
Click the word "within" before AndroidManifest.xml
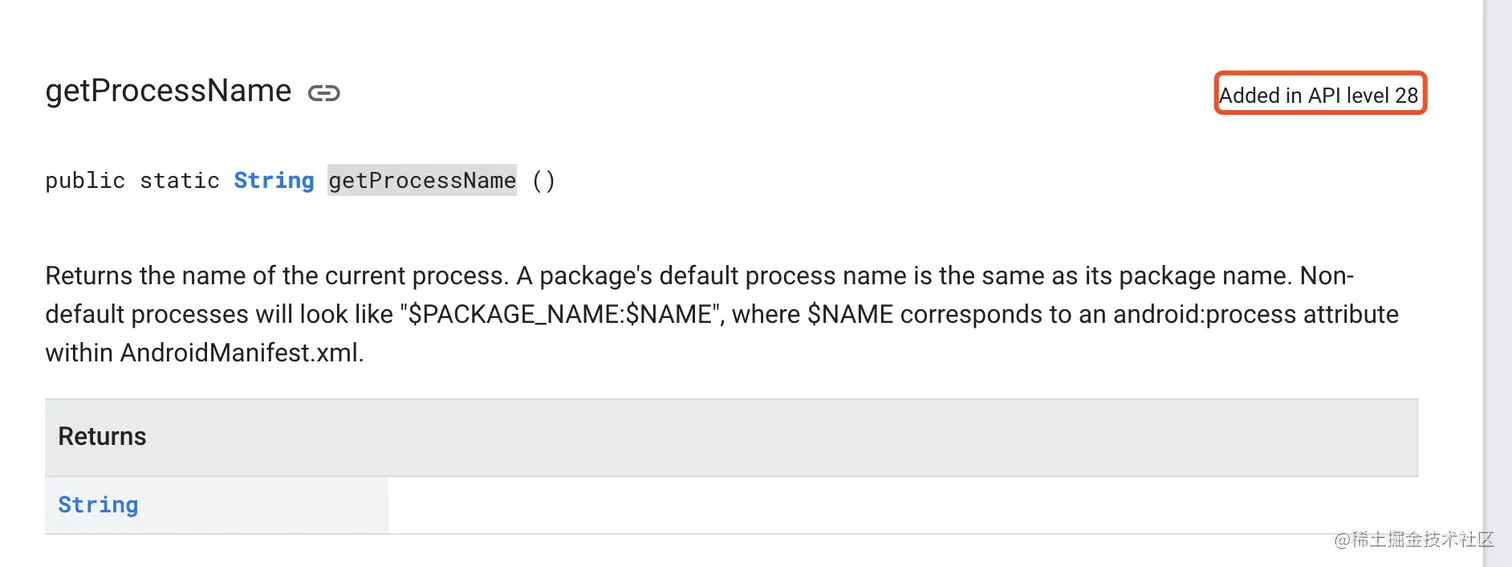[x=79, y=353]
